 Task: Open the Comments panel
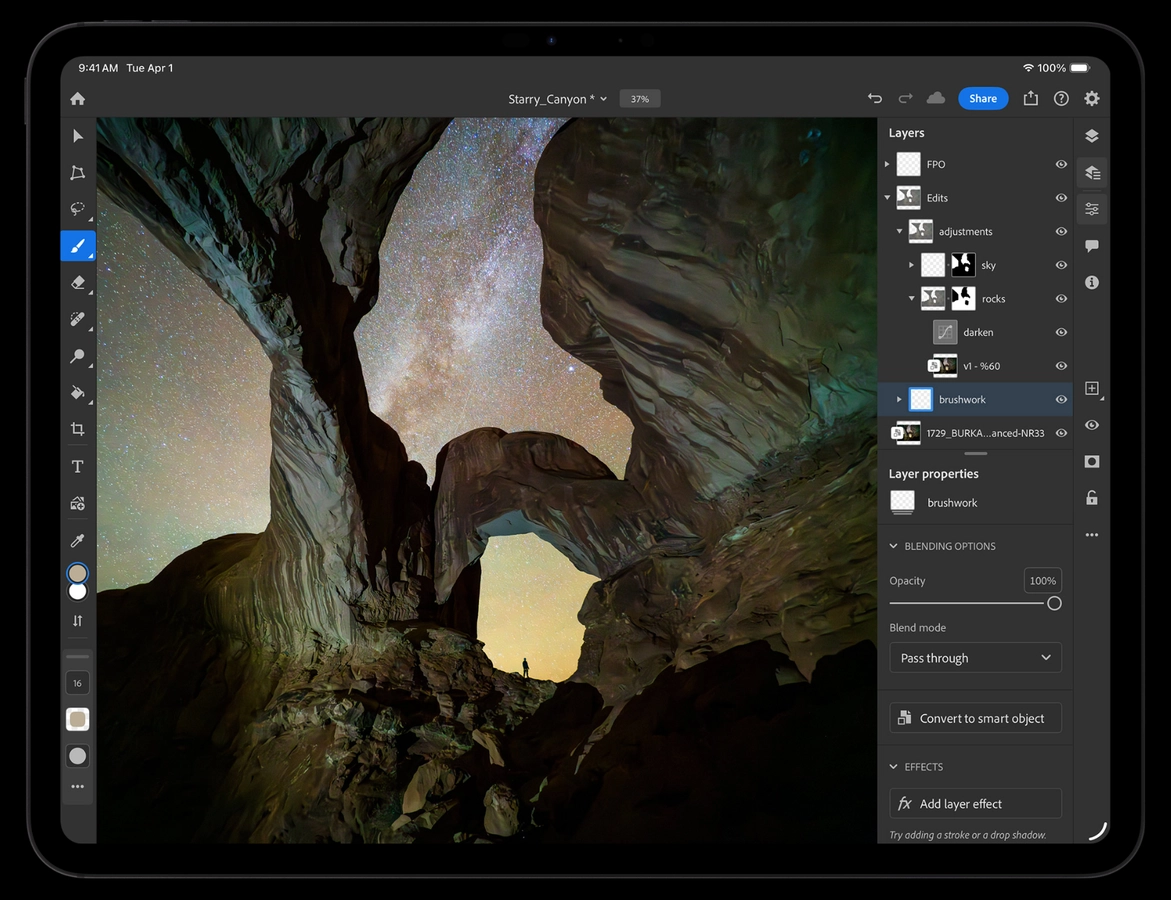click(x=1091, y=246)
